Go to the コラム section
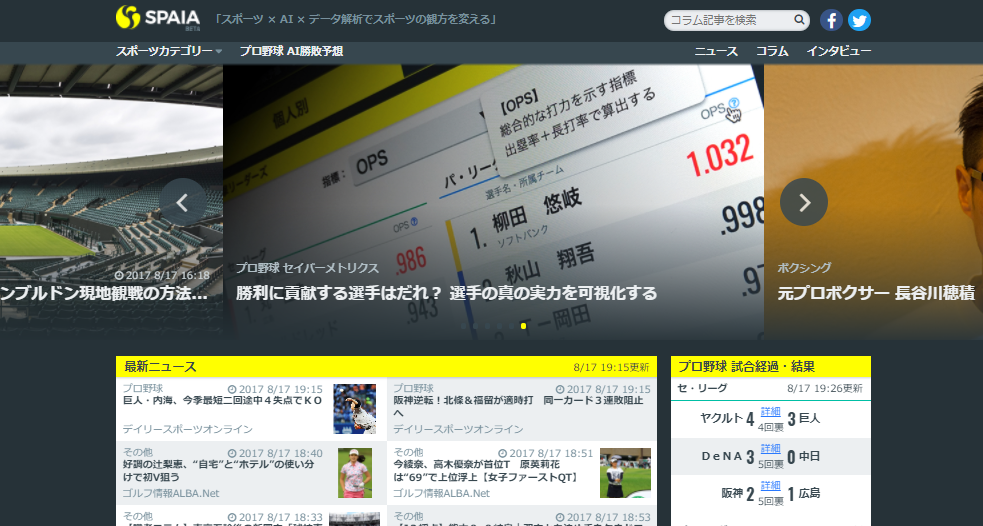 (x=772, y=51)
